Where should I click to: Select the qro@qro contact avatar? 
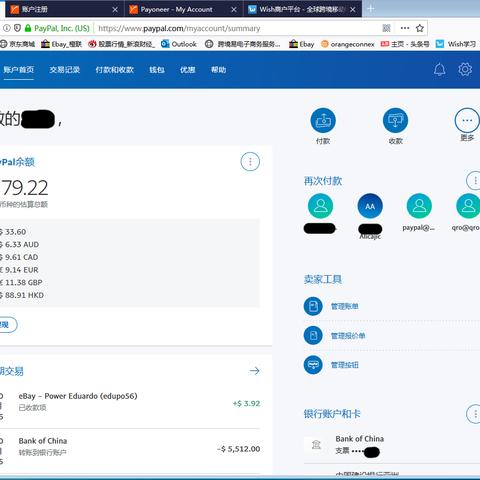pos(468,206)
